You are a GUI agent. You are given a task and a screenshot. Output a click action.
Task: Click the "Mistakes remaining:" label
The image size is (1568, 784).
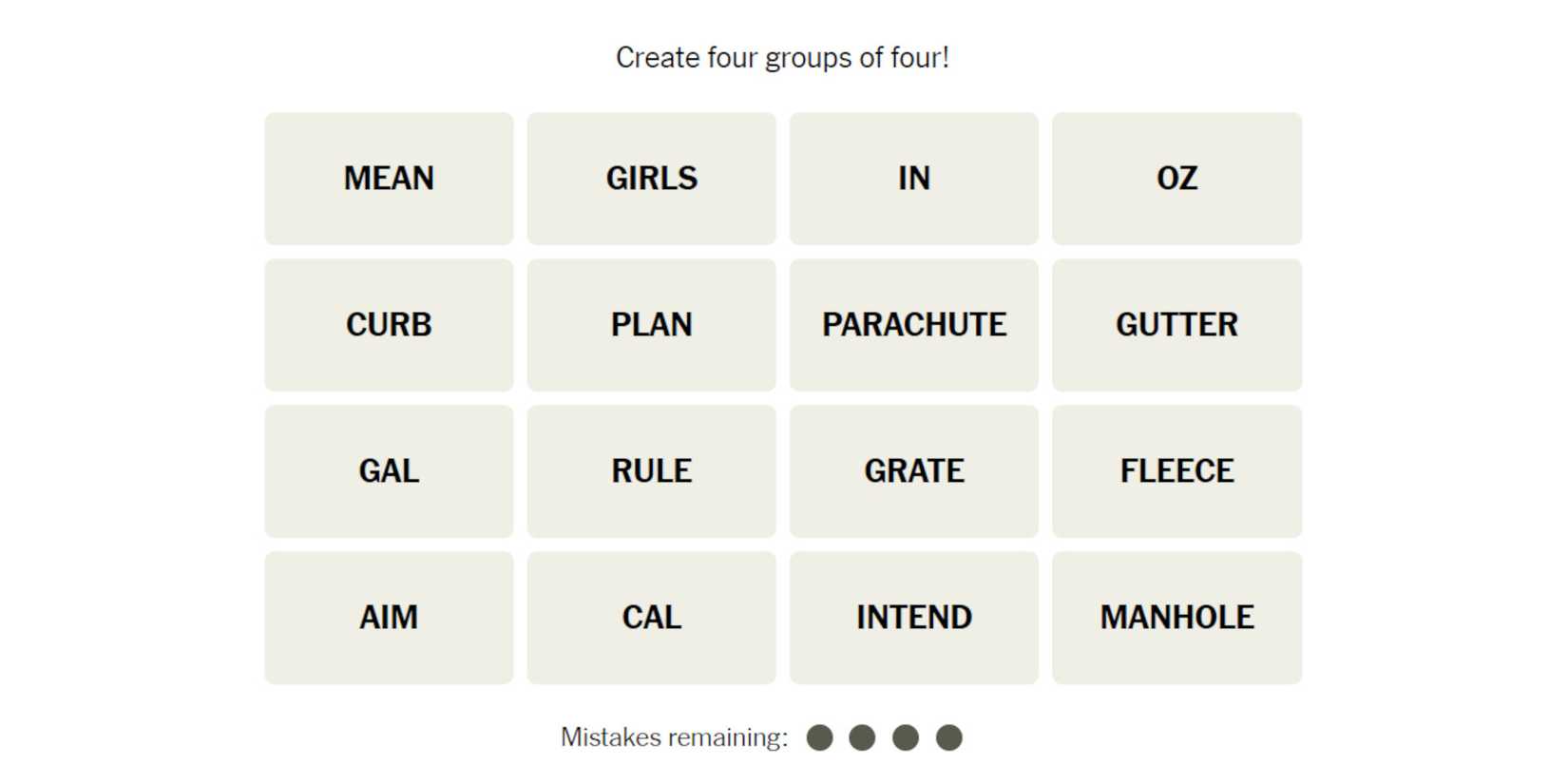click(674, 737)
